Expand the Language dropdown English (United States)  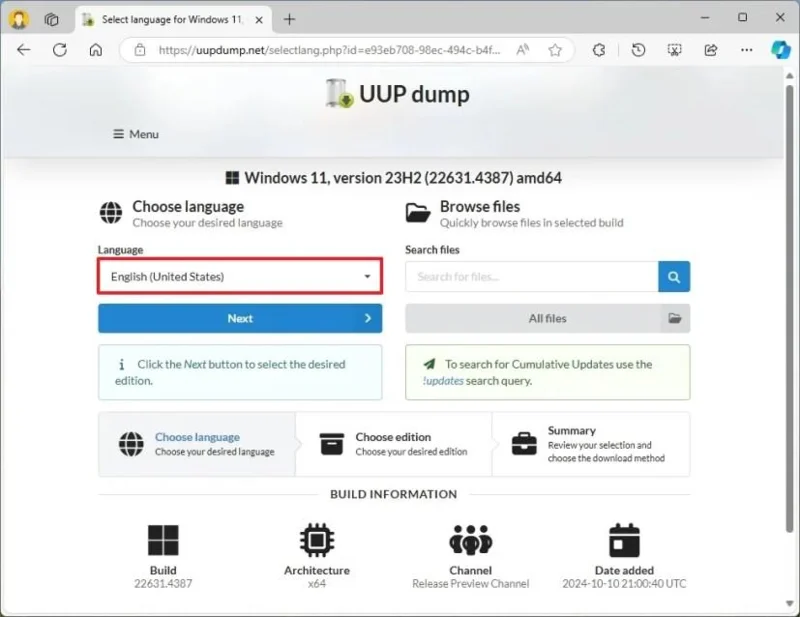(x=240, y=276)
